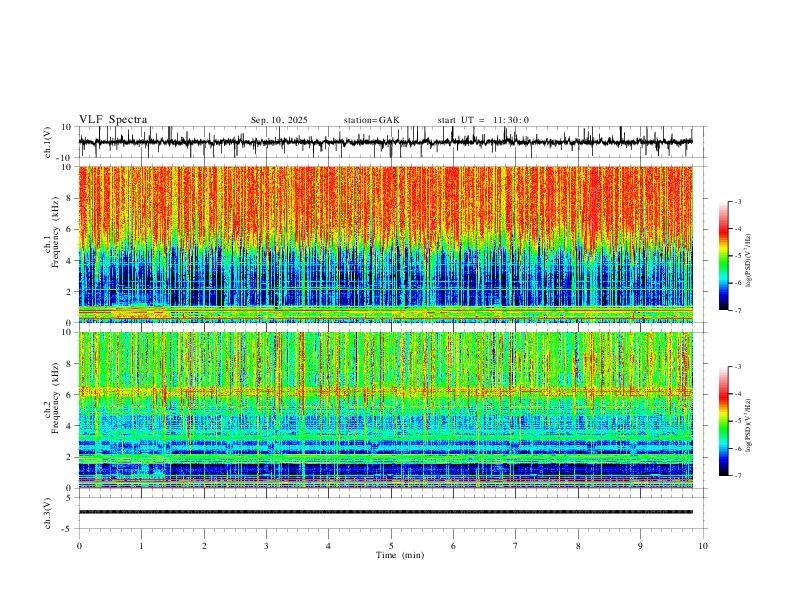
Task: Click the "-10" tick on ch.1(V) axis
Action: pyautogui.click(x=65, y=158)
